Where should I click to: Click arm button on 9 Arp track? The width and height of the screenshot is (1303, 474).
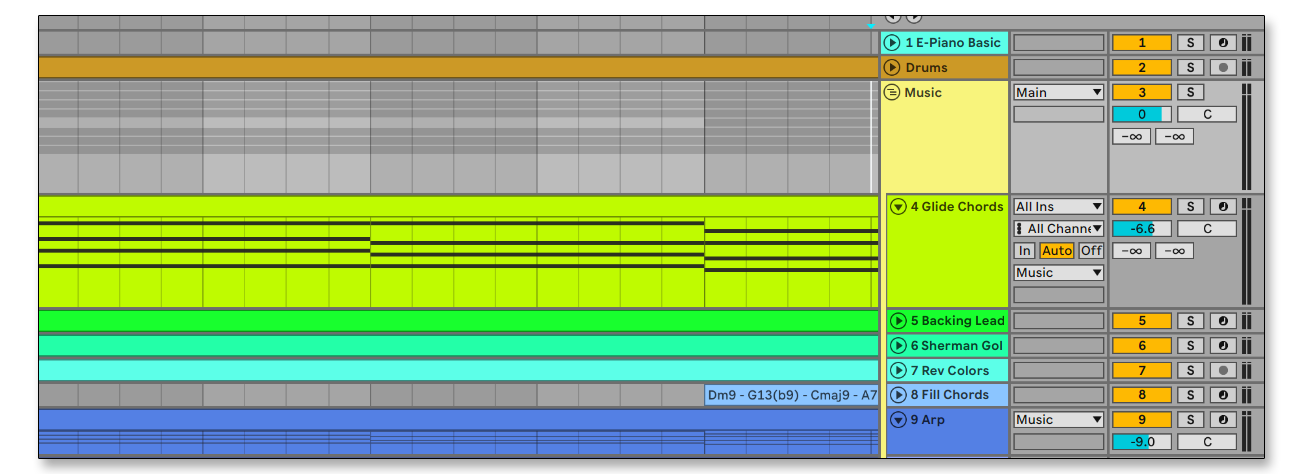pyautogui.click(x=1222, y=421)
